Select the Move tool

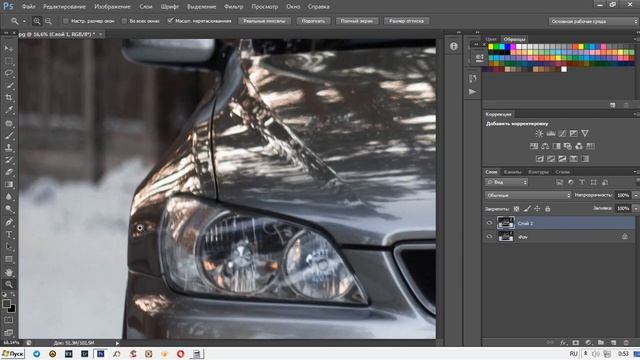click(9, 49)
